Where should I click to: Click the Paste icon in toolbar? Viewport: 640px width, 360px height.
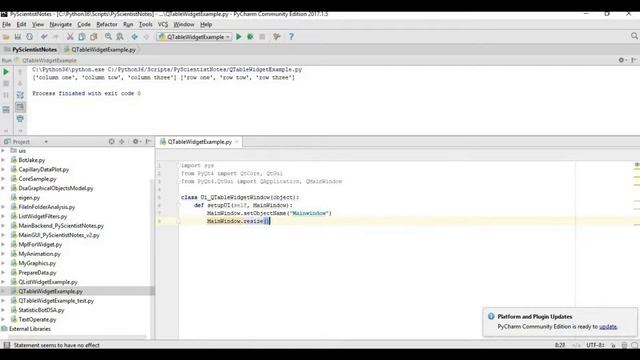(93, 37)
